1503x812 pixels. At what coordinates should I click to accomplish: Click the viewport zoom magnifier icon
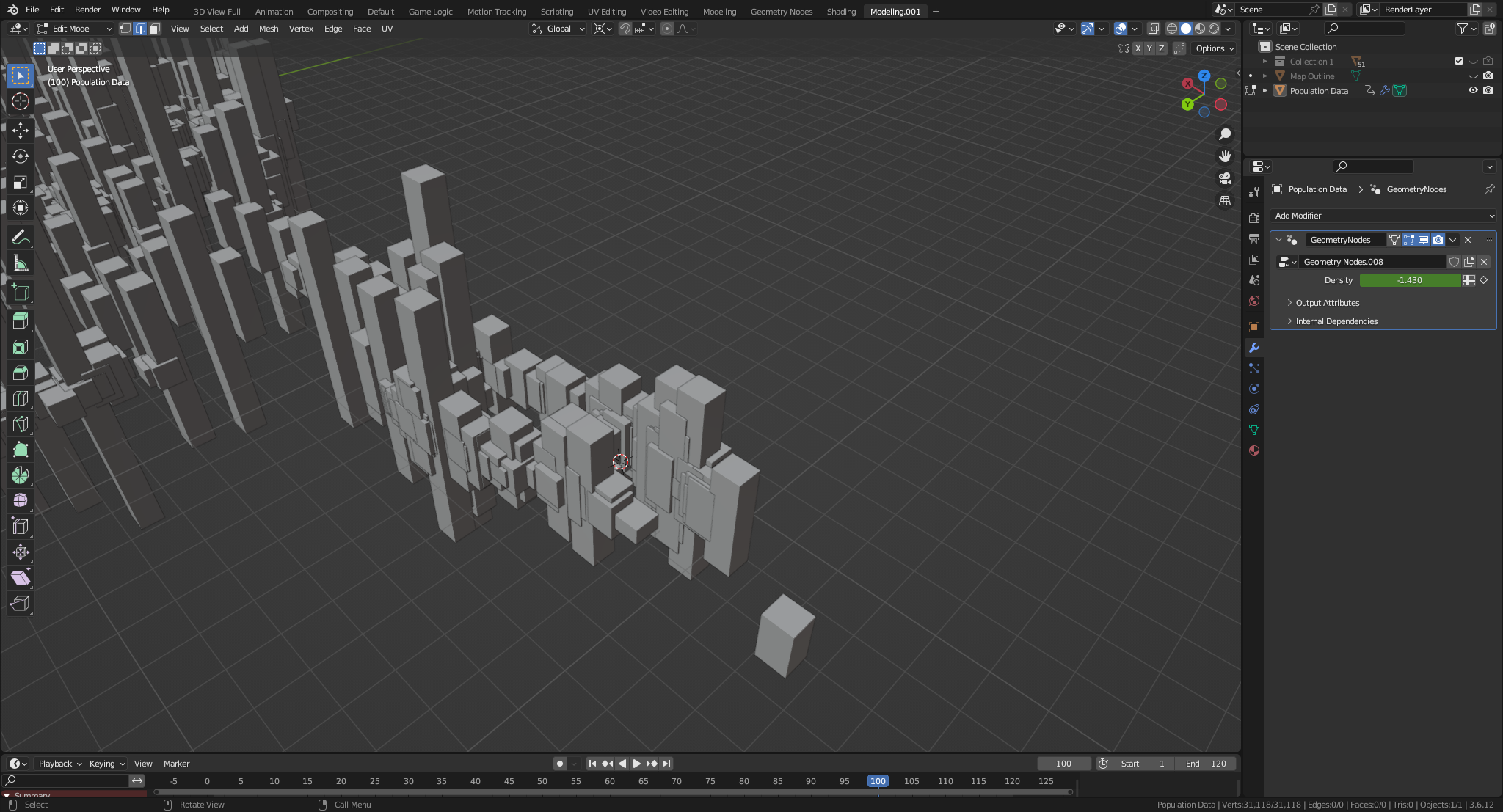tap(1225, 134)
